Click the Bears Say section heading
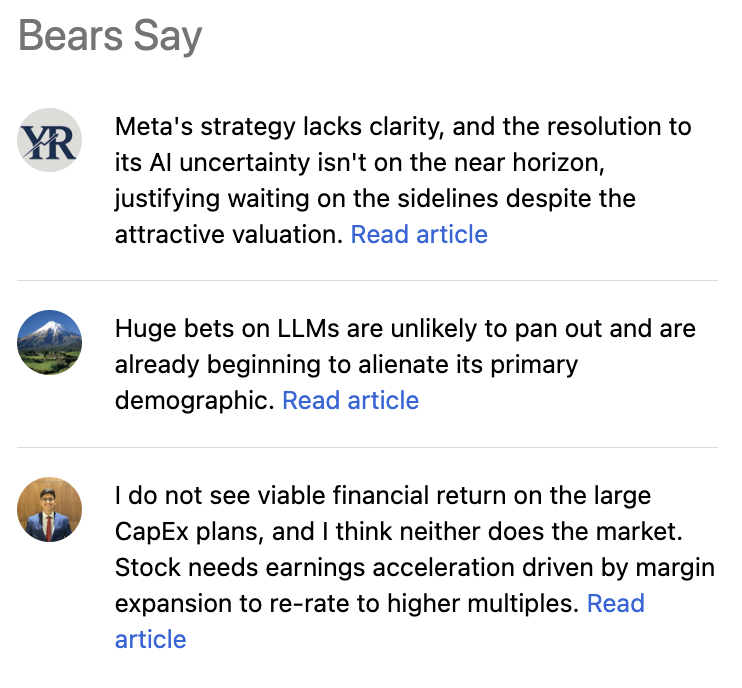Viewport: 742px width, 688px height. click(110, 36)
